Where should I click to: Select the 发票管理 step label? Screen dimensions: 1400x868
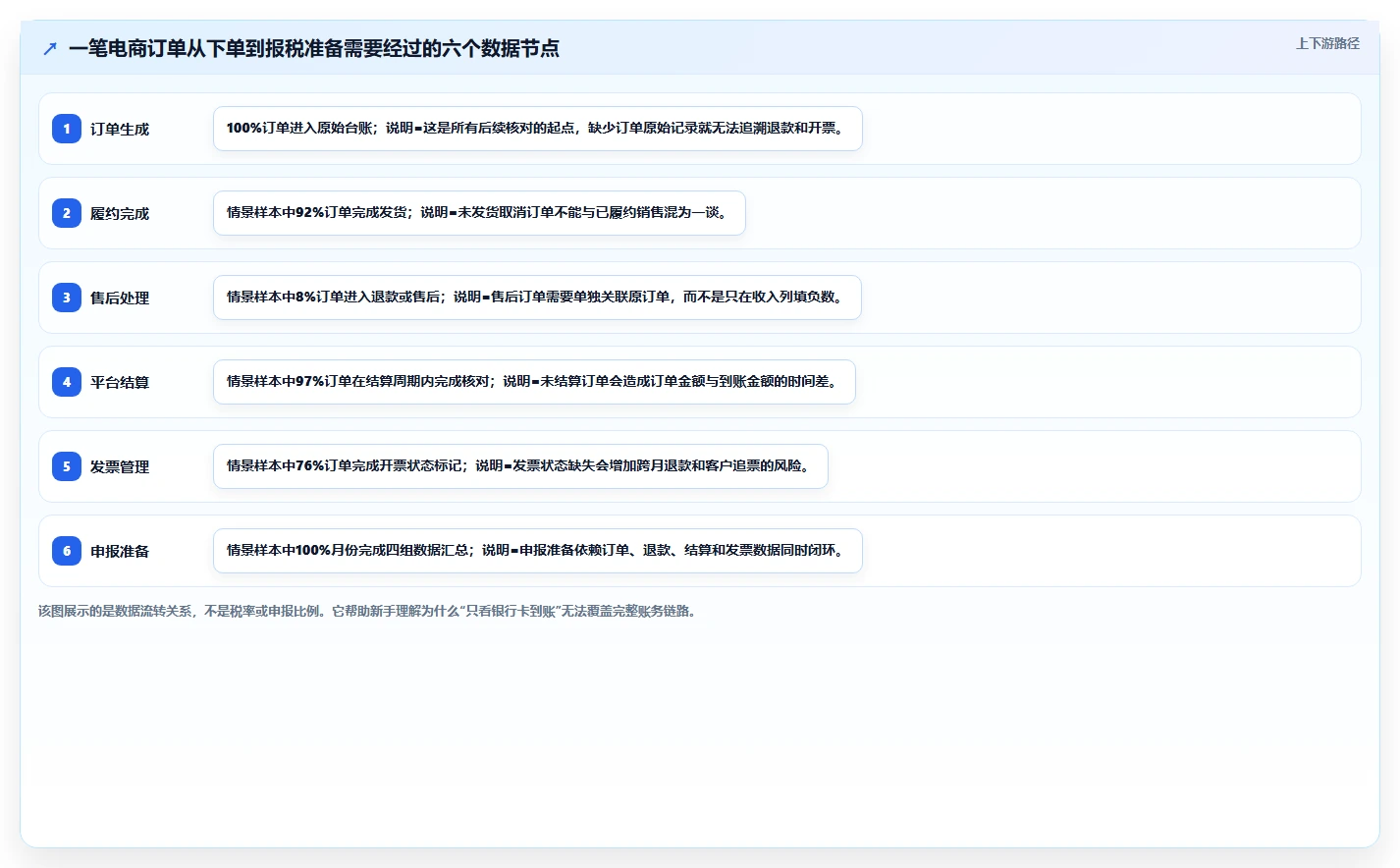pos(120,466)
